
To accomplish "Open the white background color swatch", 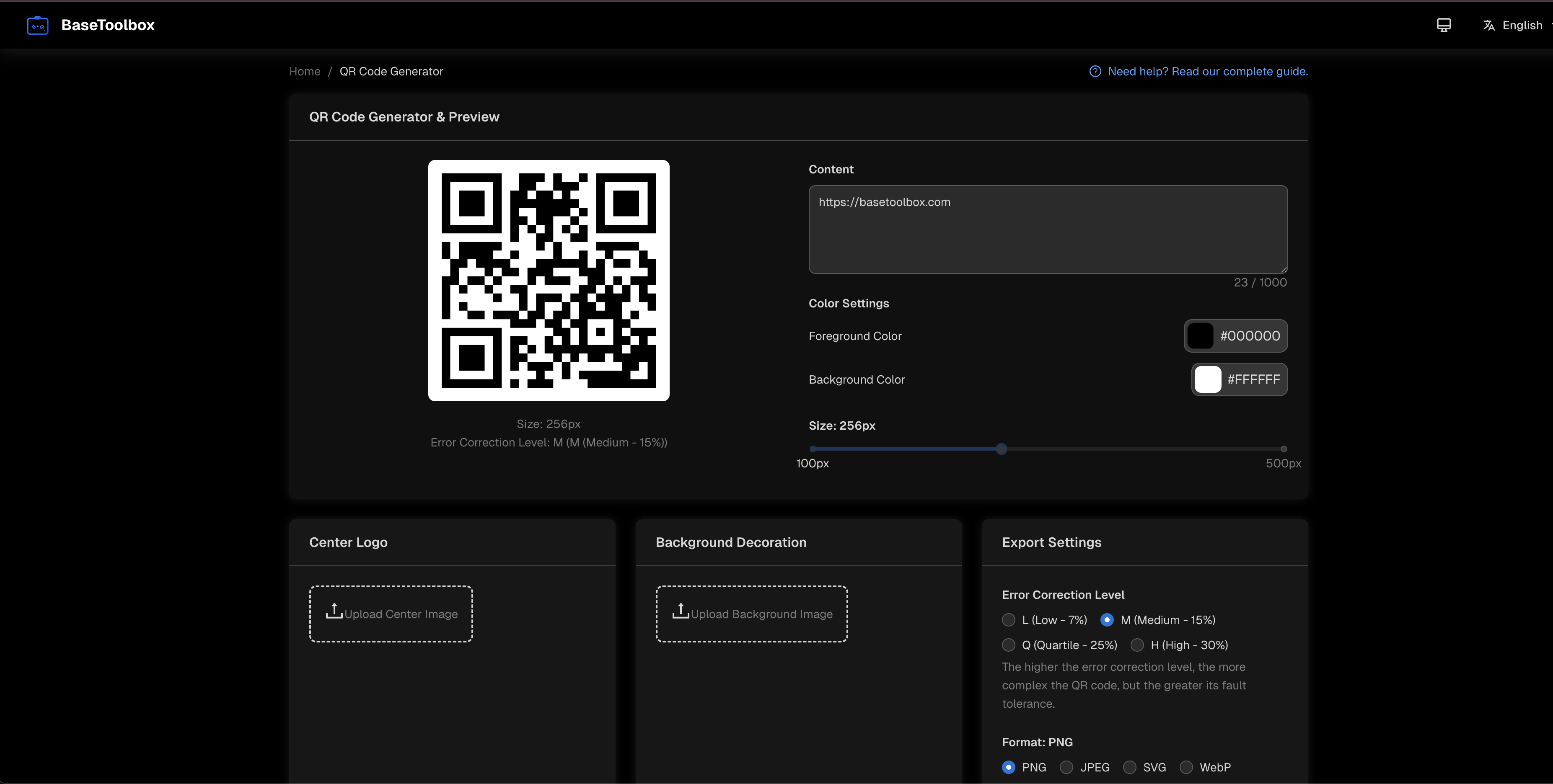I will pos(1208,380).
